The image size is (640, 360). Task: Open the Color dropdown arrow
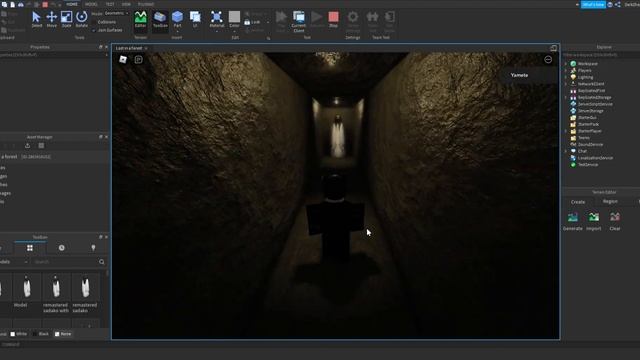[x=234, y=31]
